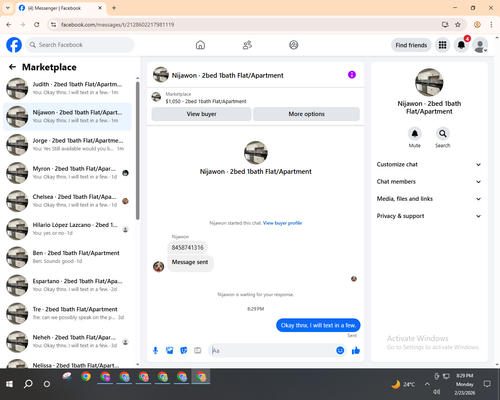
Task: Open Chelsea's conversation
Action: [67, 201]
